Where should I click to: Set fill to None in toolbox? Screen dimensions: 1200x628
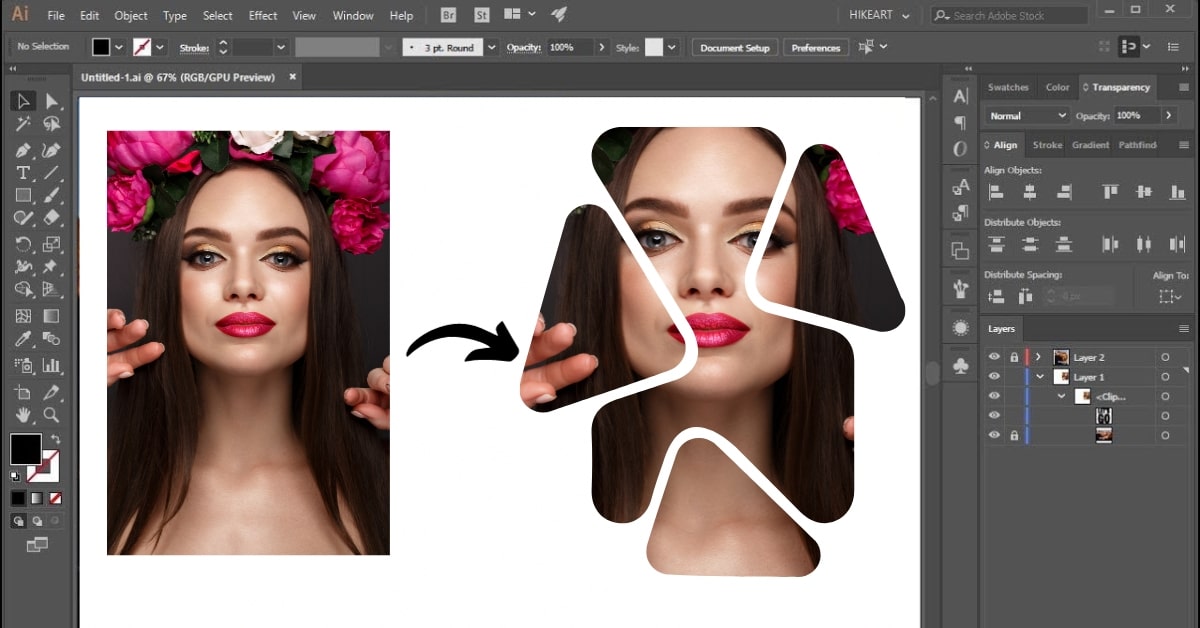click(56, 498)
